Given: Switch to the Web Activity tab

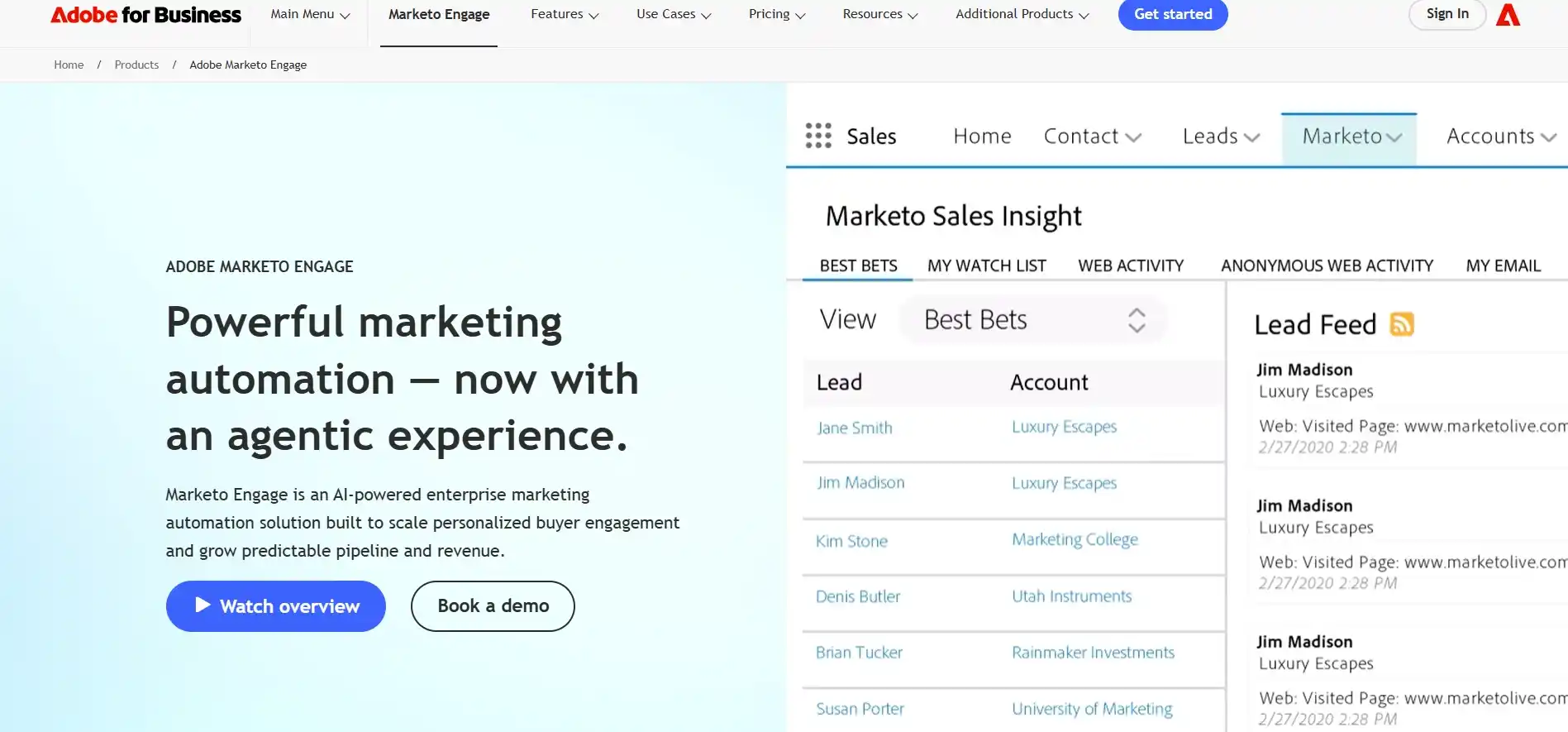Looking at the screenshot, I should click(1131, 266).
